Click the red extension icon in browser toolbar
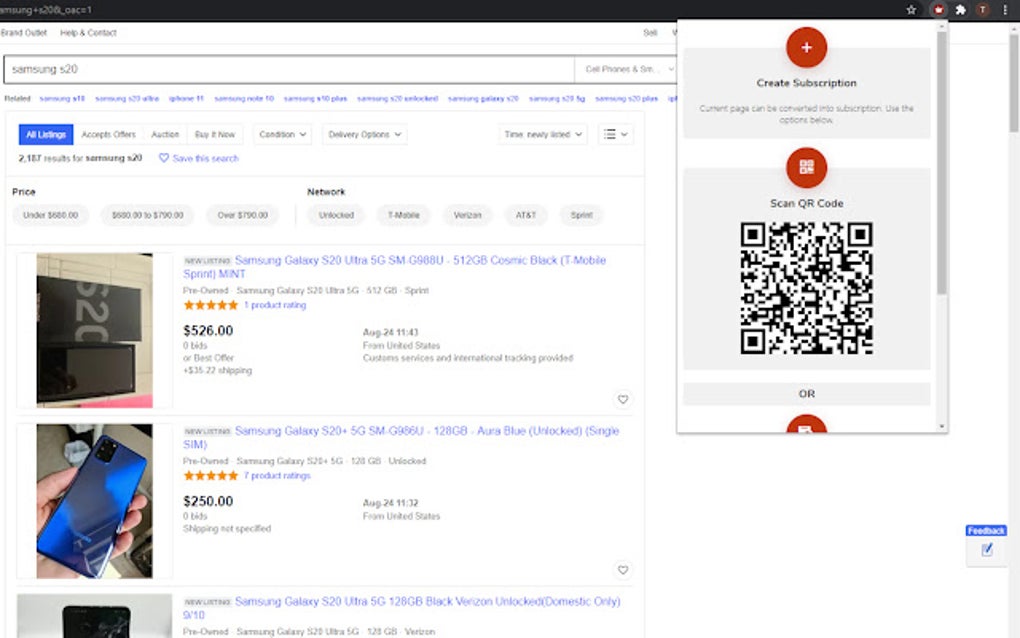 (938, 10)
